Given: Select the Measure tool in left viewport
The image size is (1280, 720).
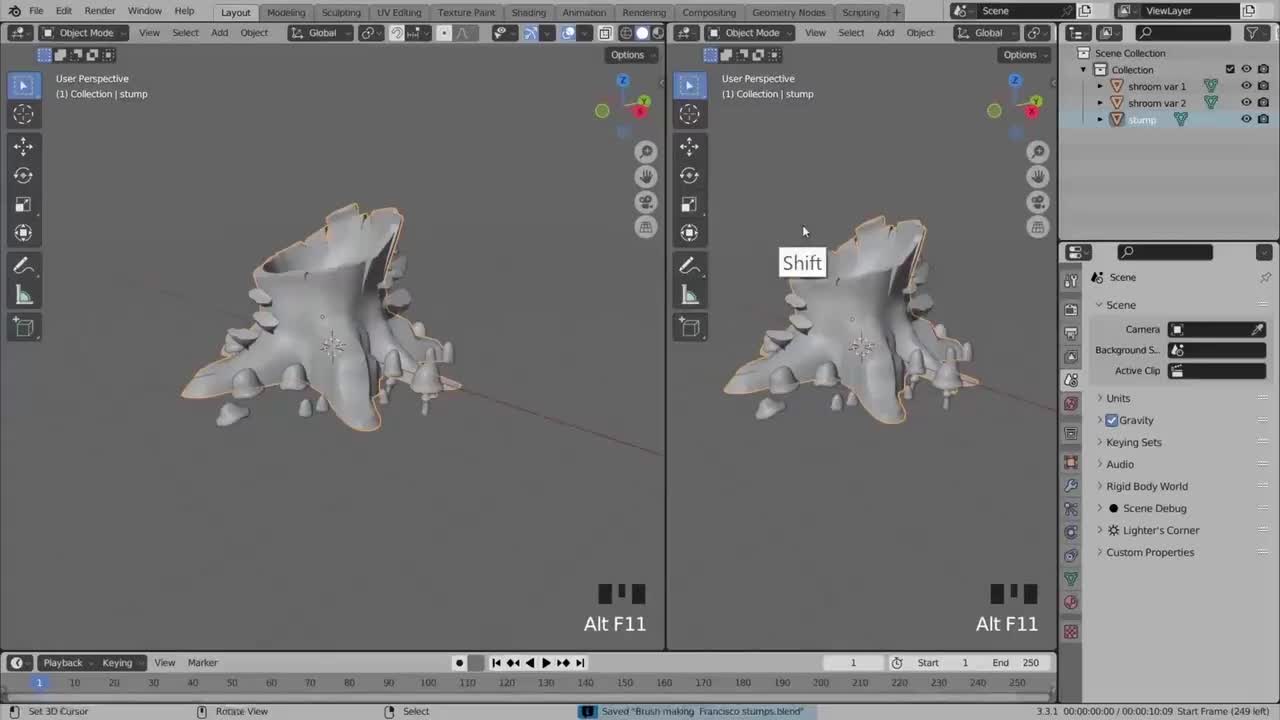Looking at the screenshot, I should click(23, 295).
